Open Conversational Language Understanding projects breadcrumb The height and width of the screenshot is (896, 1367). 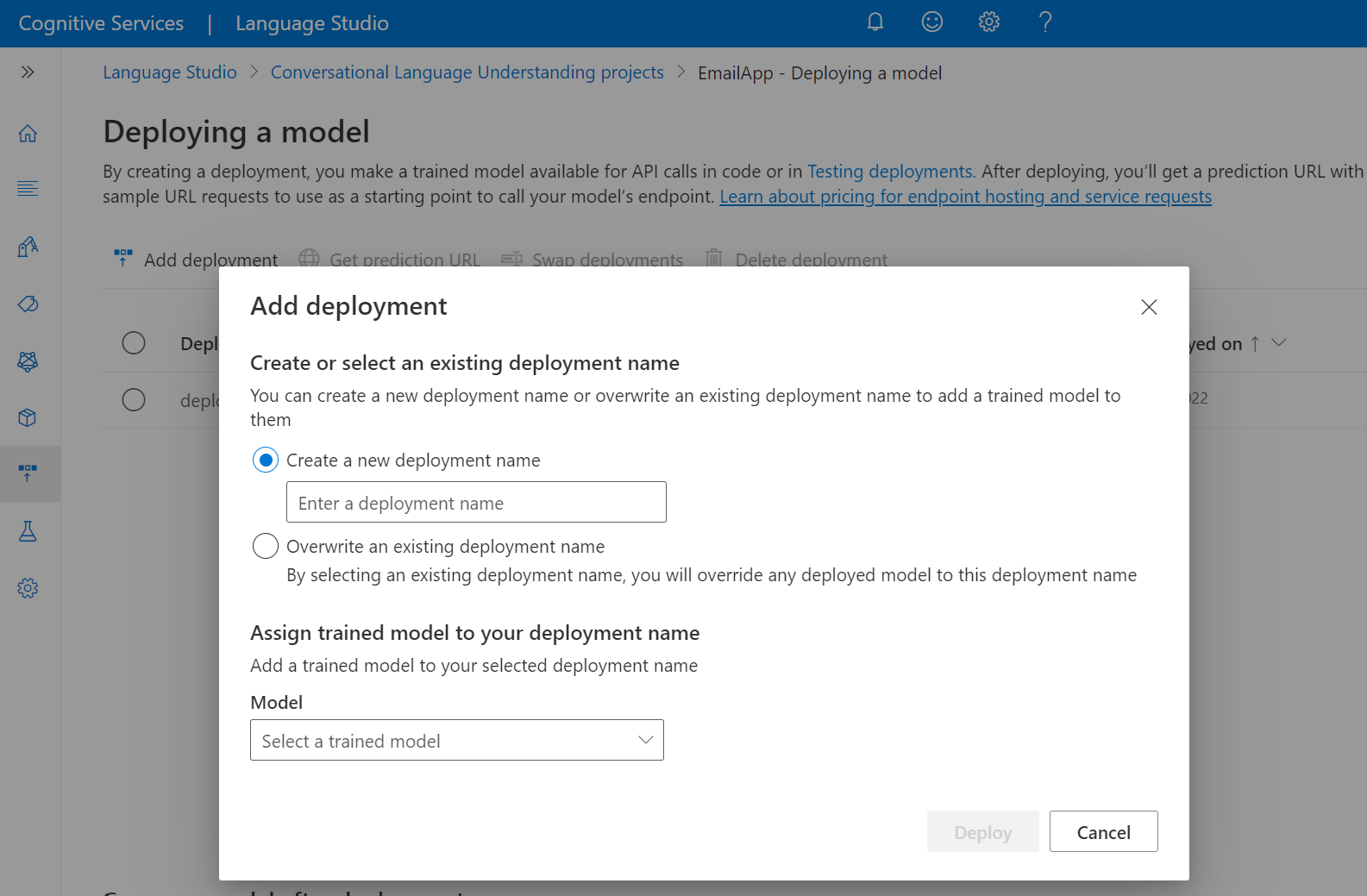click(x=467, y=72)
